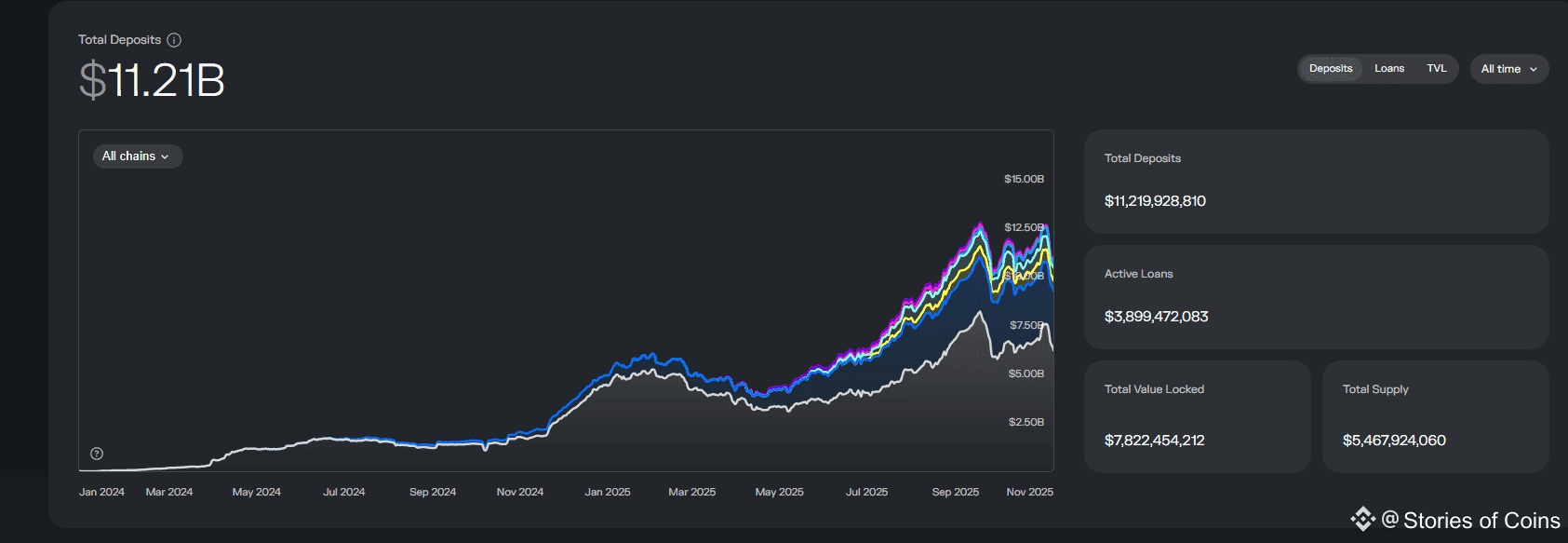Select the Active Loans stat card
The image size is (1568, 543).
pos(1315,296)
